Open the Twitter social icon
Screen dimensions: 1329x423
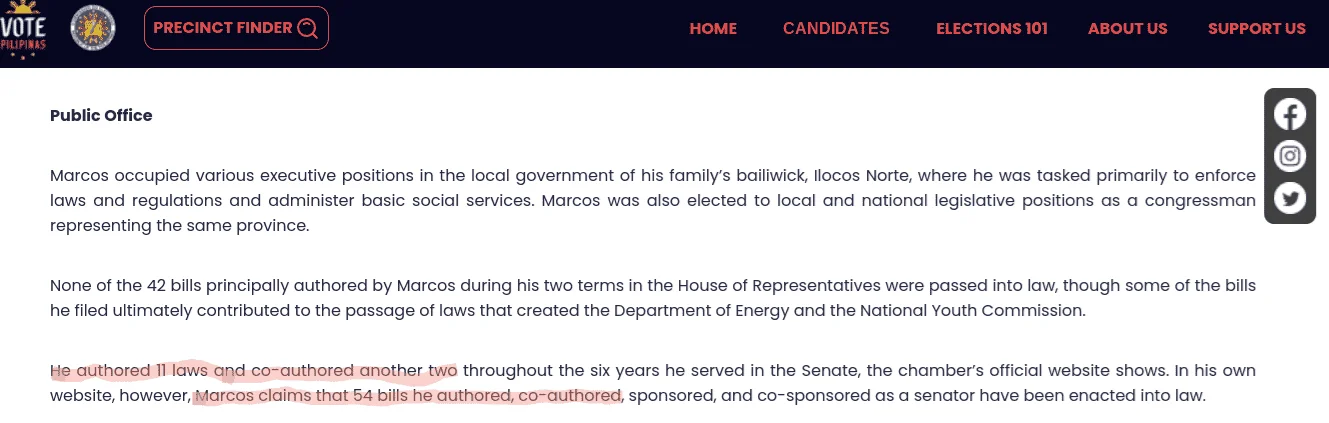[x=1290, y=198]
